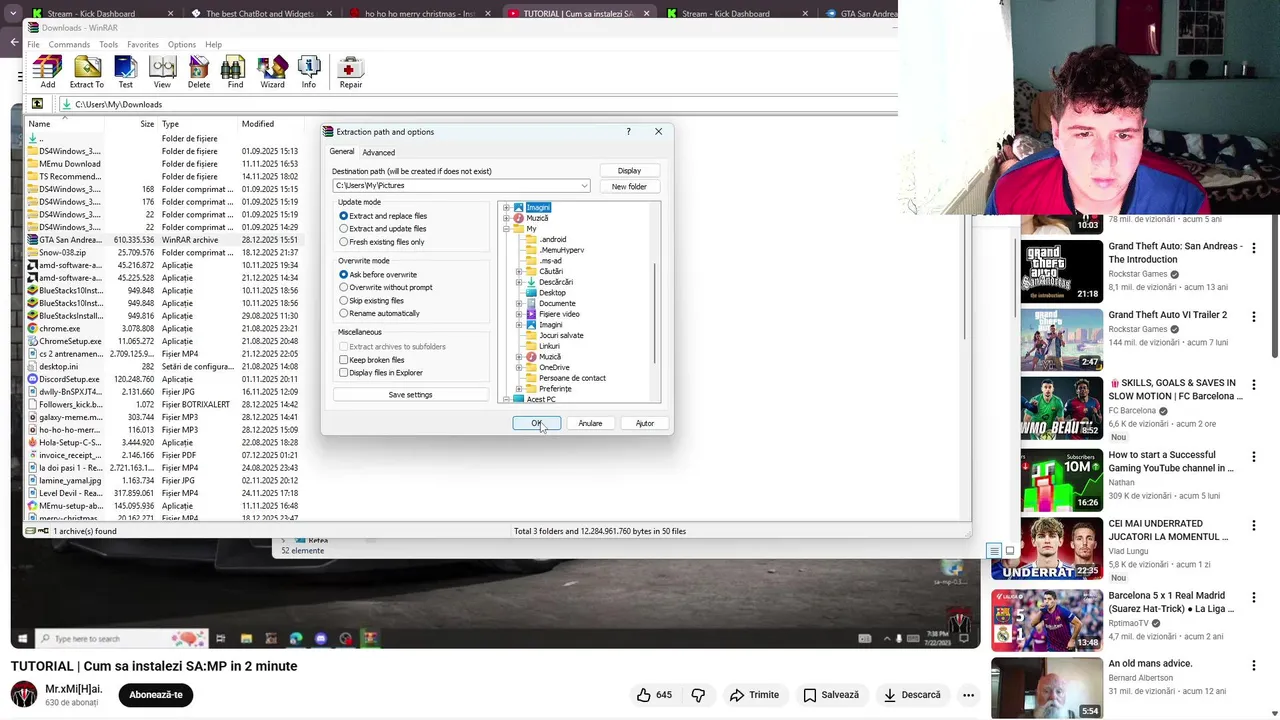Click the Abonează-te subscribe button
The width and height of the screenshot is (1280, 720).
[x=156, y=695]
